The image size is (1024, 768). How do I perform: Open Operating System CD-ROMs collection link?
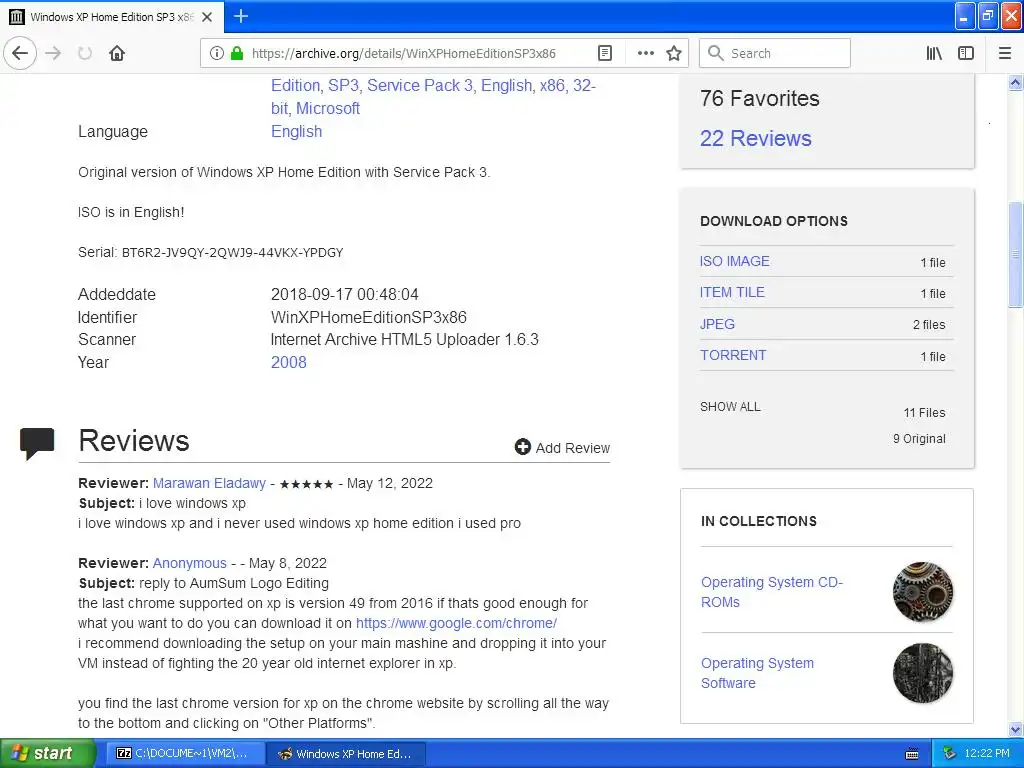tap(772, 592)
